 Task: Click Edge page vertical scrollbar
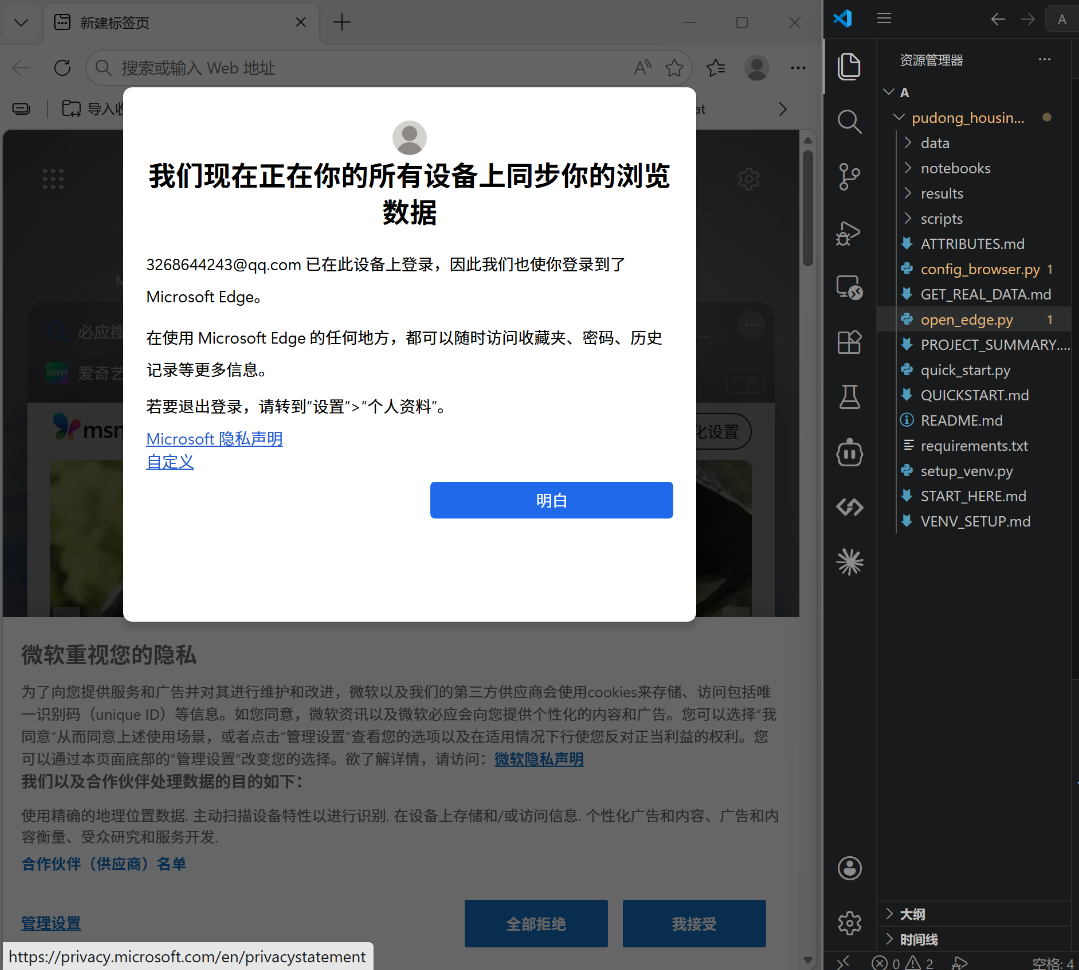tap(808, 208)
